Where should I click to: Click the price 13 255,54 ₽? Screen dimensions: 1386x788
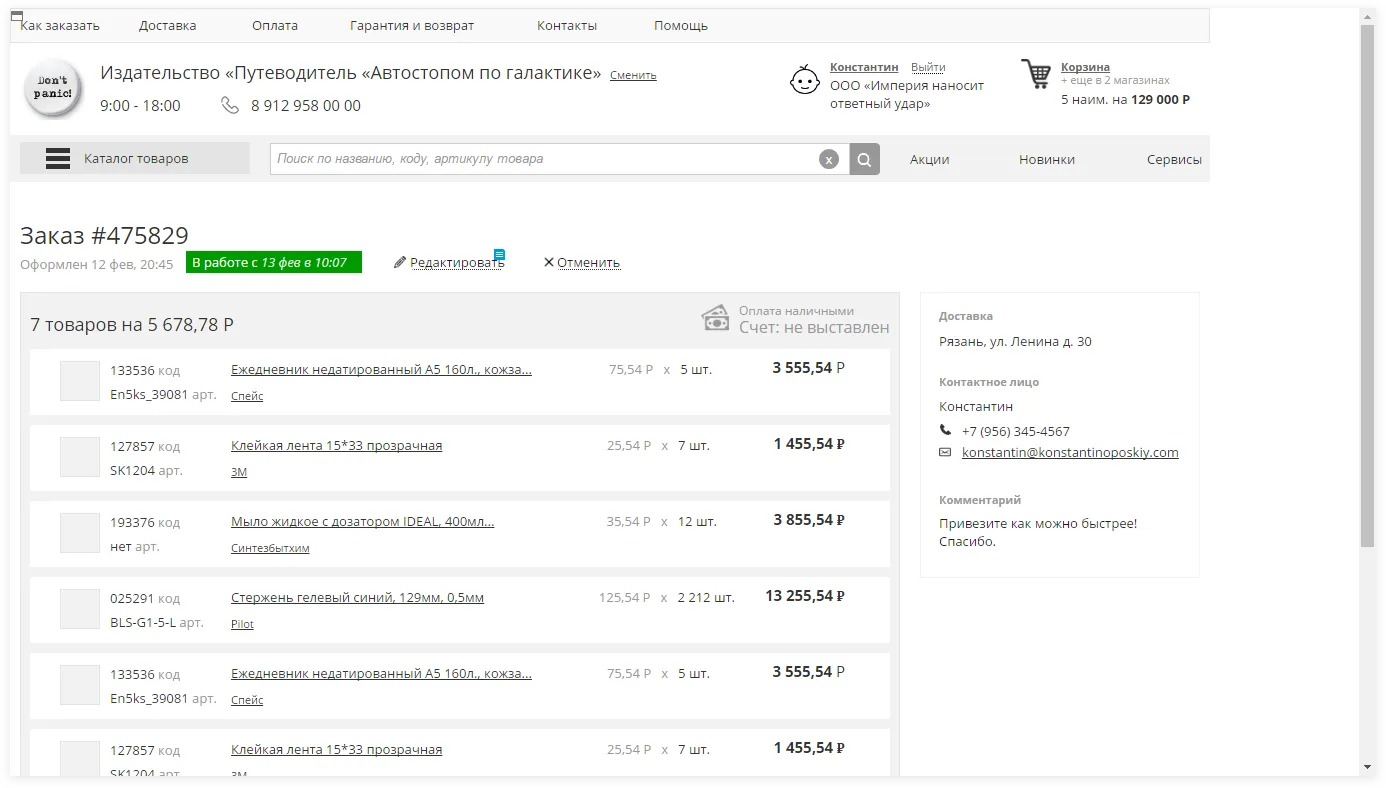coord(805,595)
